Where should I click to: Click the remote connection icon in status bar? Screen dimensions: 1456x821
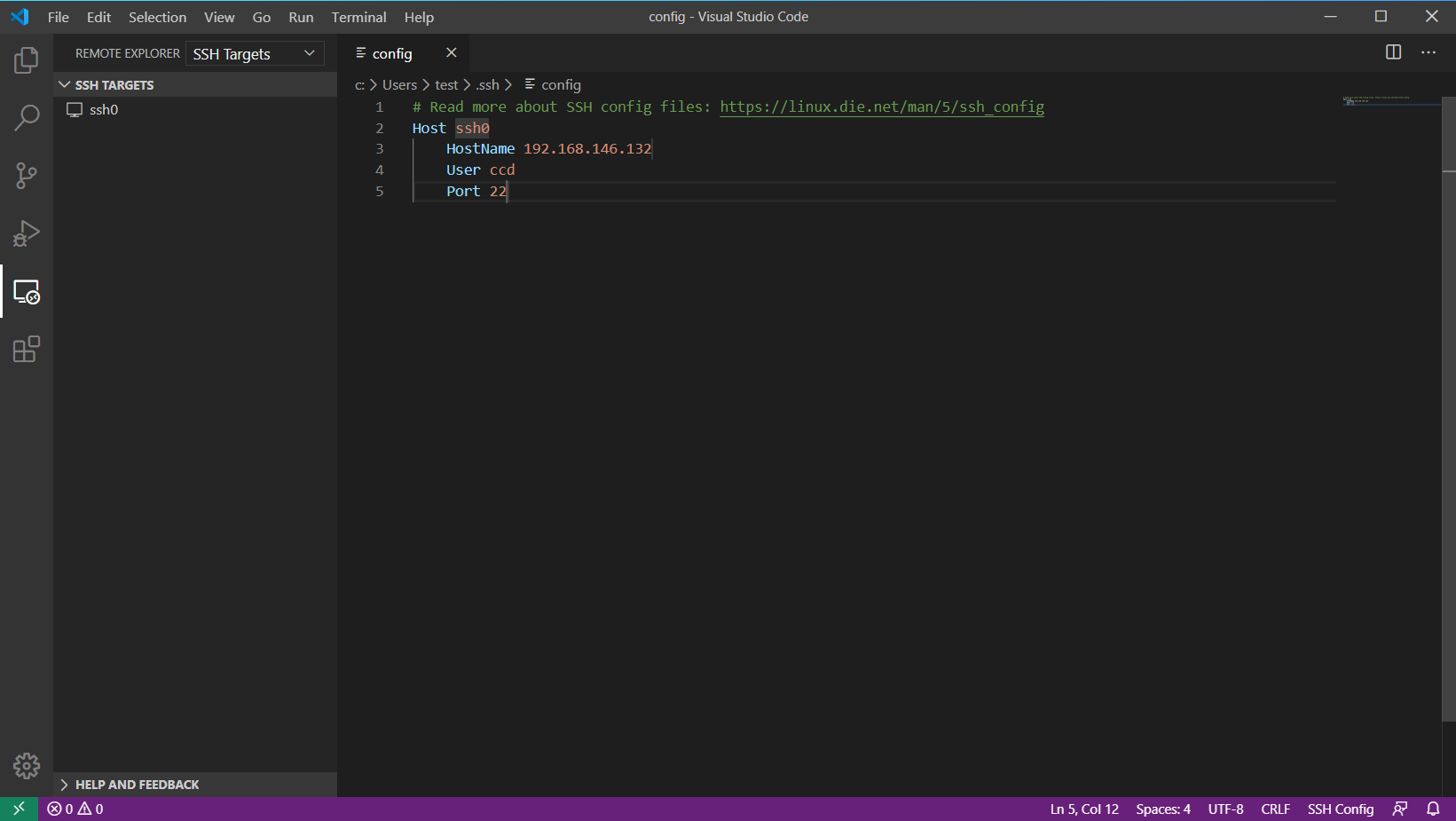tap(19, 809)
